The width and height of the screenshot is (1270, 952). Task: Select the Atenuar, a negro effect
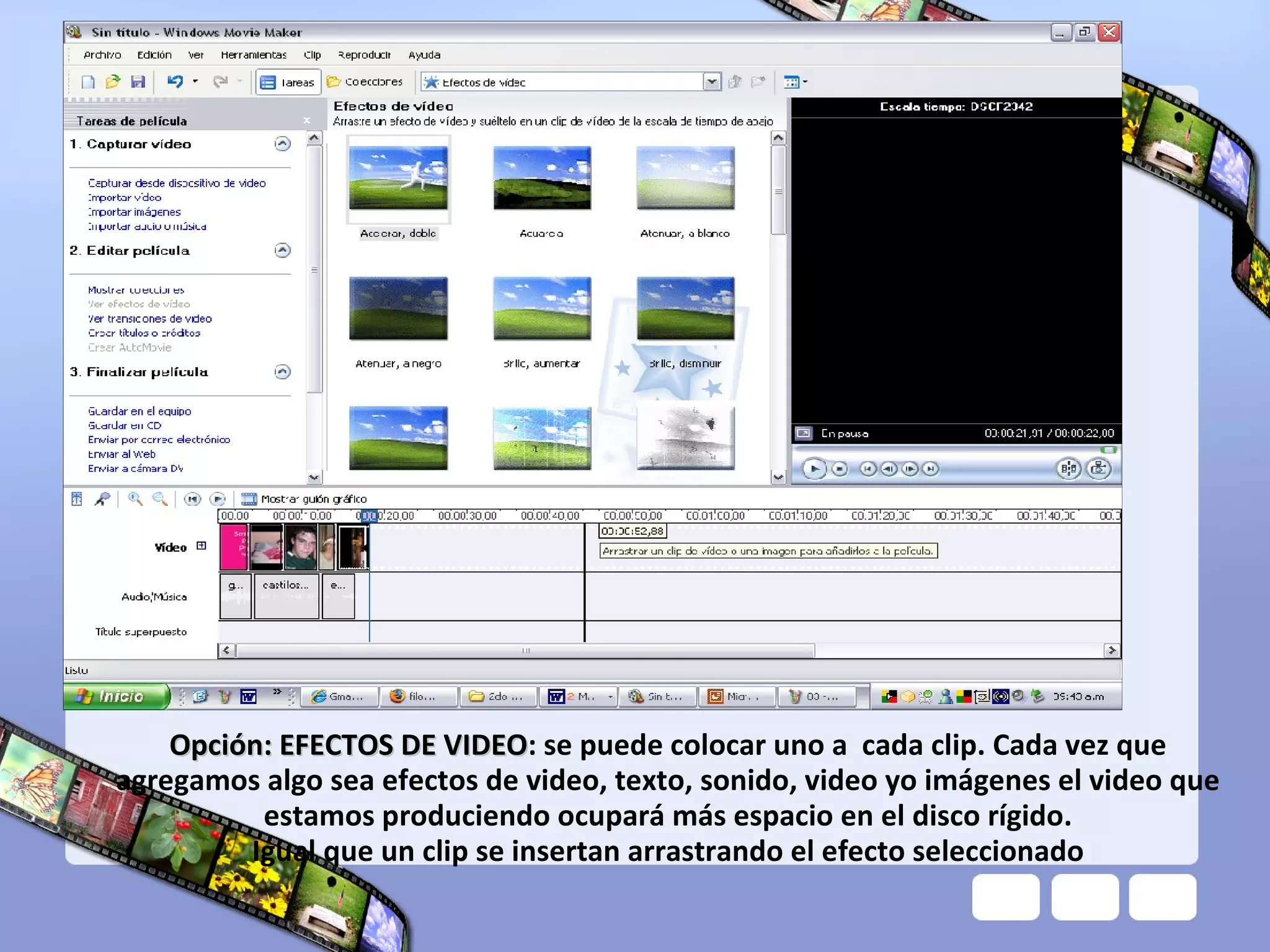coord(398,309)
